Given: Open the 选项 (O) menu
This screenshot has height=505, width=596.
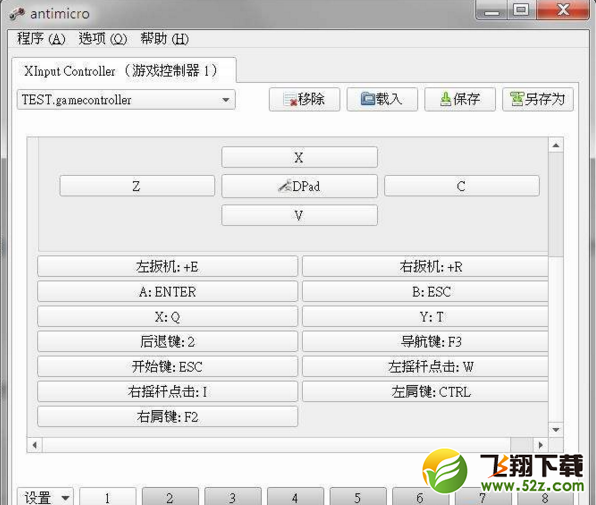Looking at the screenshot, I should pyautogui.click(x=103, y=39).
